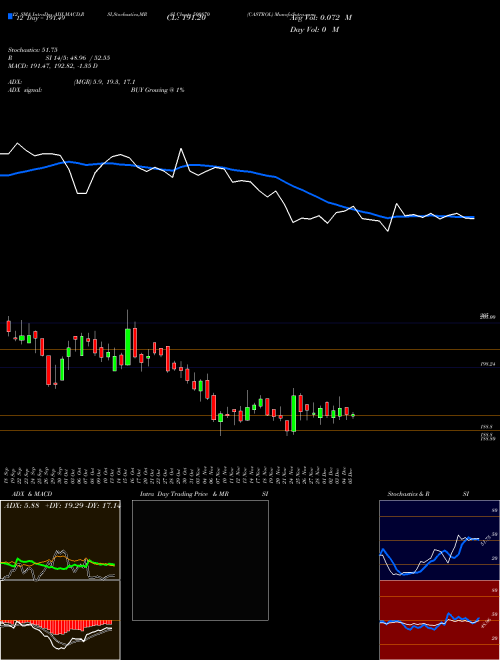Click the 'Avg Vol: 0.072 M' value
This screenshot has height=660, width=500.
pyautogui.click(x=321, y=18)
